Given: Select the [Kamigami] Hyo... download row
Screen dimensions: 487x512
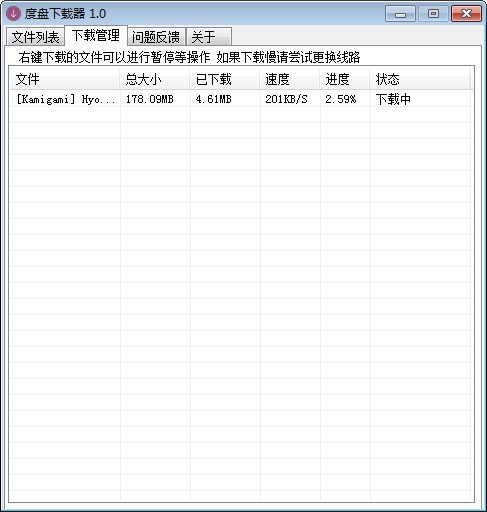Looking at the screenshot, I should (241, 99).
